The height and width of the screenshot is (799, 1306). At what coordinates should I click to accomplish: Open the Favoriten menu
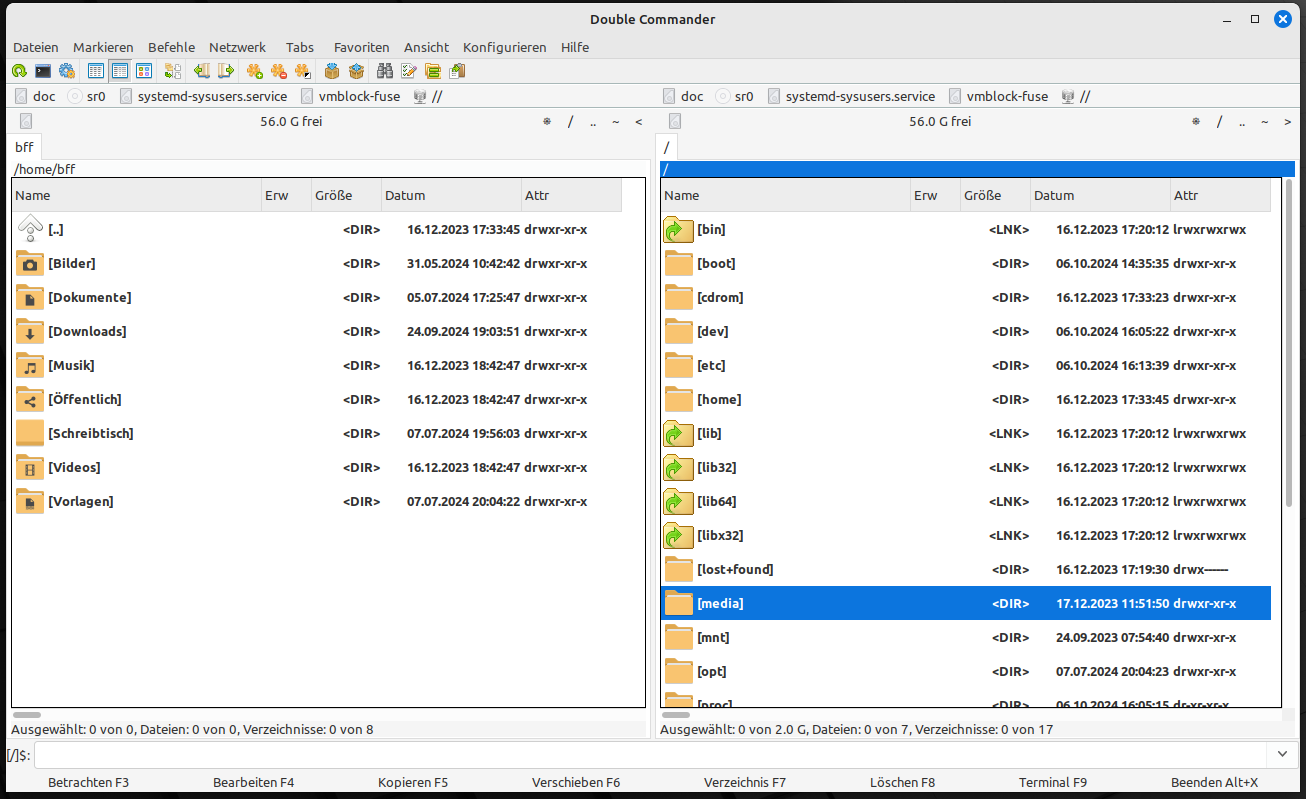(362, 47)
